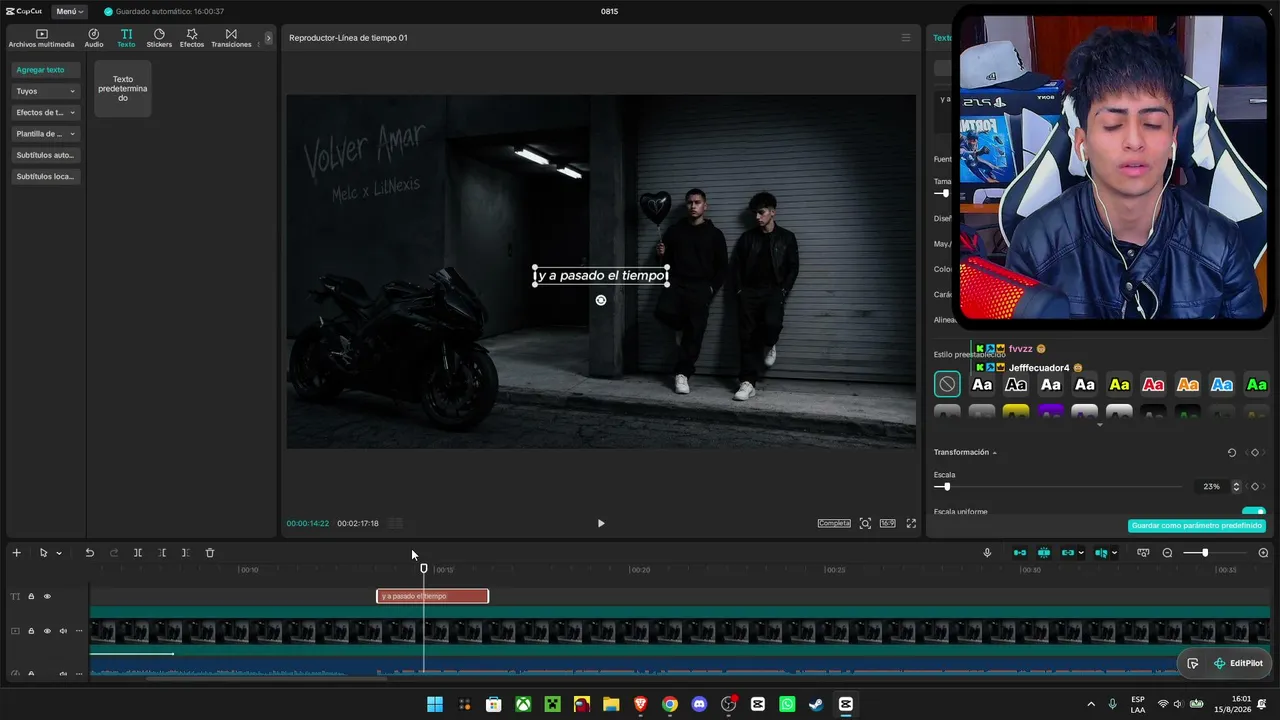Open the Transiciones panel
Screen dimensions: 1280x720
(231, 38)
